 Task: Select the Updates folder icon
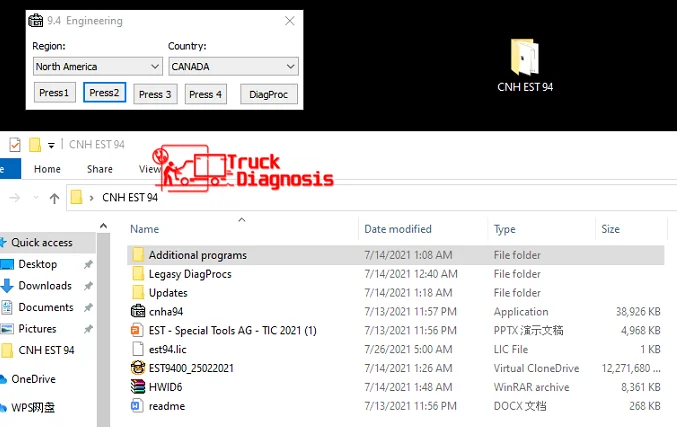pos(138,293)
